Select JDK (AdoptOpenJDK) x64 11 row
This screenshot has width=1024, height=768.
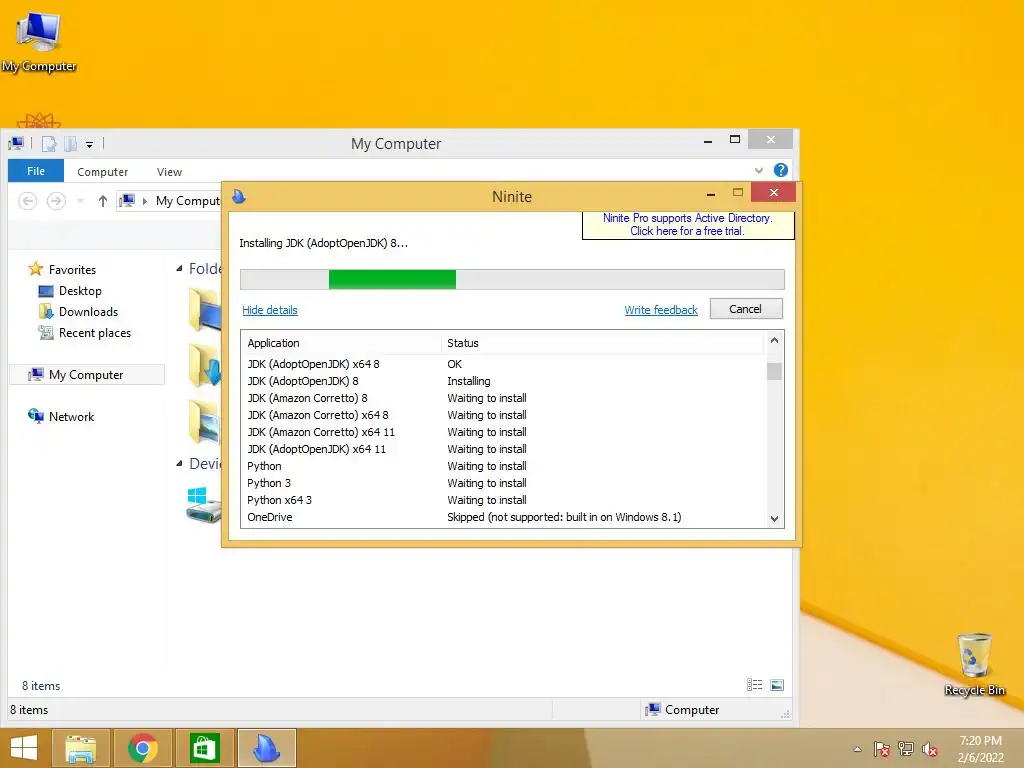[x=503, y=449]
